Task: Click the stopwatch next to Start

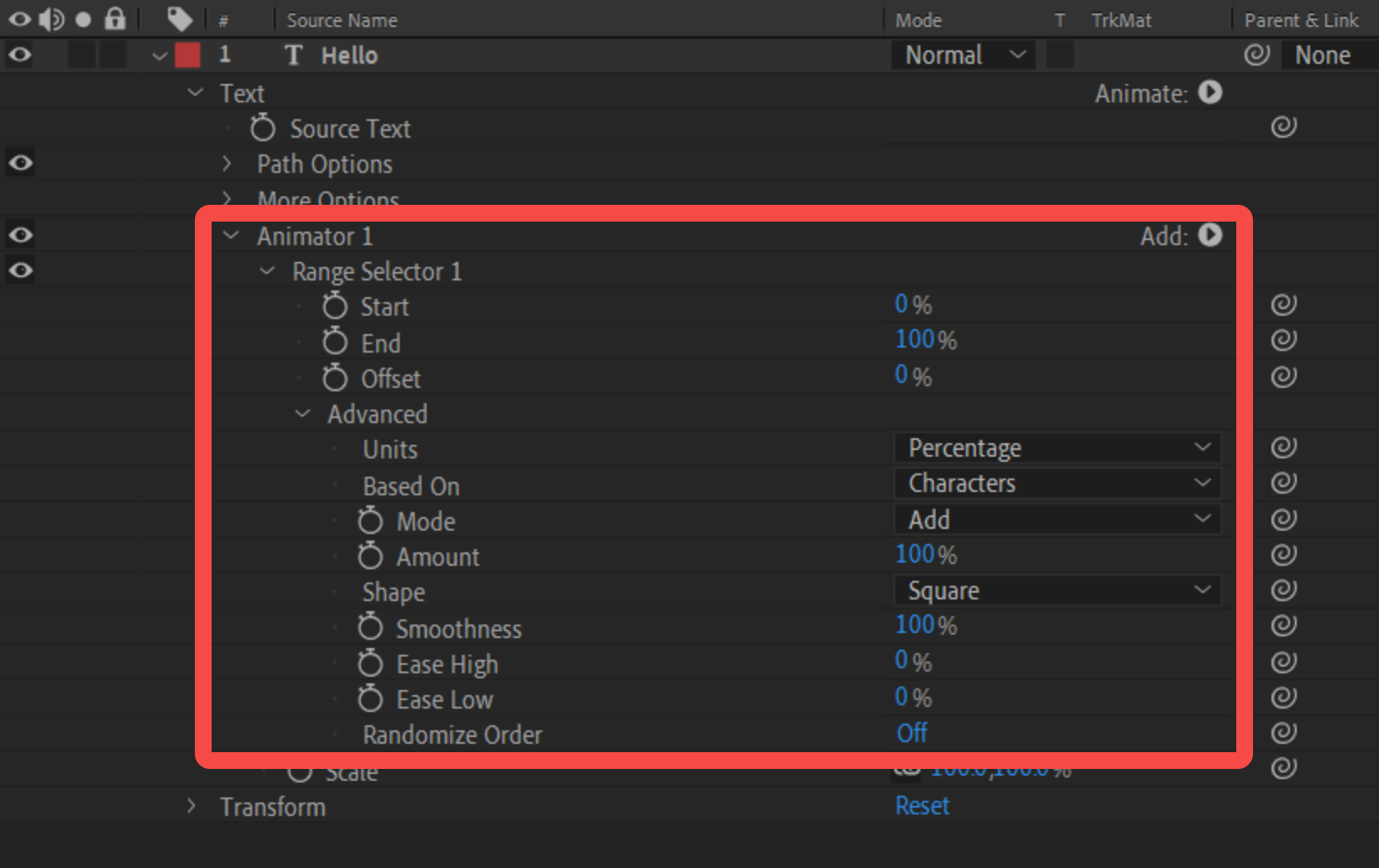Action: click(x=333, y=306)
